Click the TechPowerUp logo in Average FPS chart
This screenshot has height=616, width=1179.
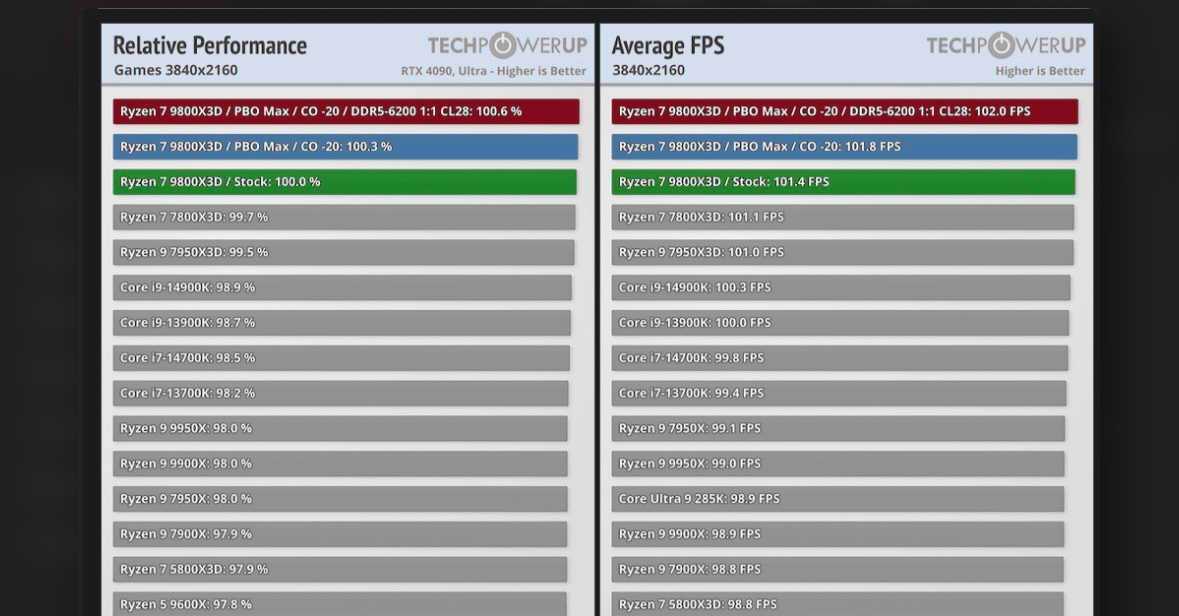coord(1006,45)
